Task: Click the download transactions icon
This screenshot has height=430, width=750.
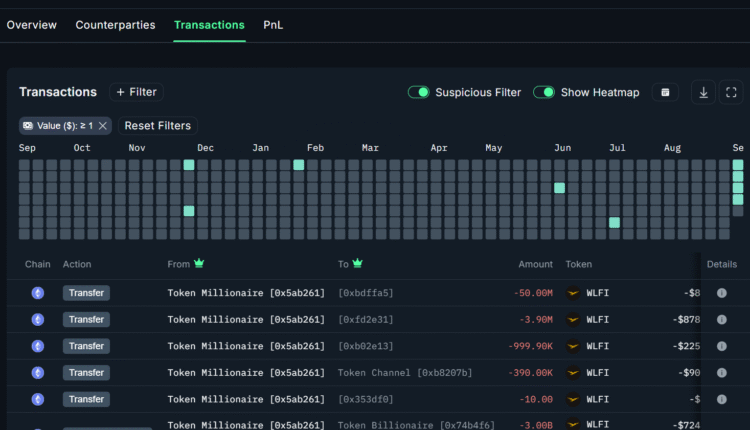Action: point(704,92)
